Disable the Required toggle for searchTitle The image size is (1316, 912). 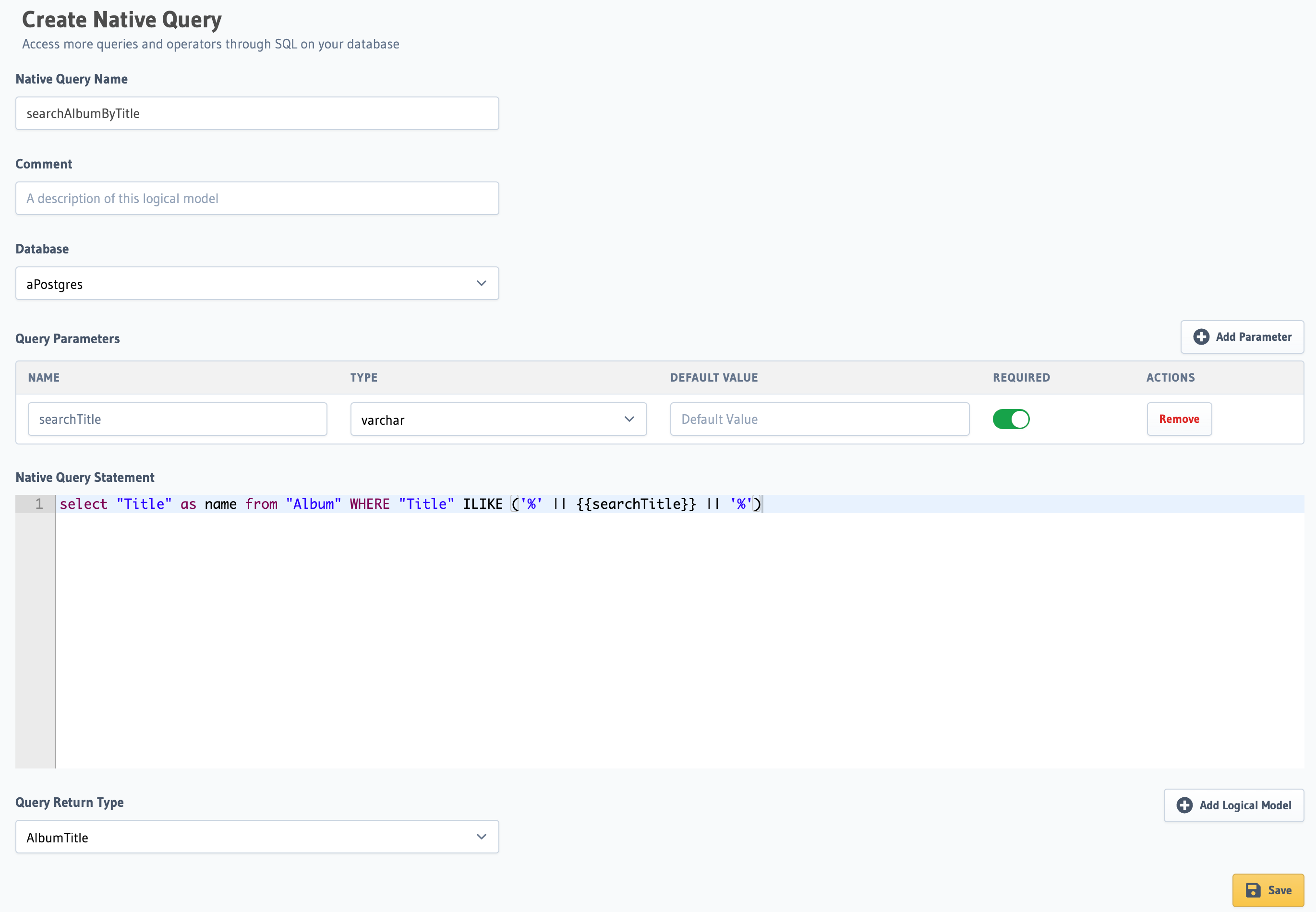pos(1012,419)
